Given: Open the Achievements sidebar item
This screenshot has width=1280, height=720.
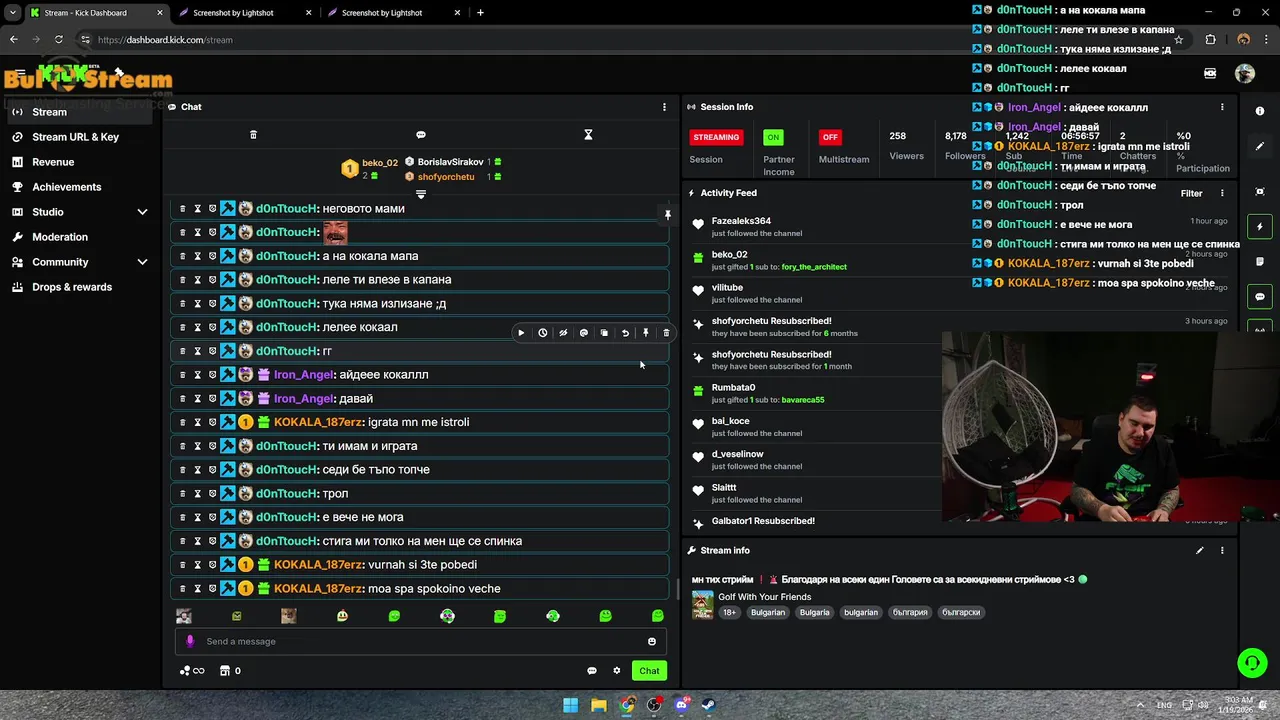Looking at the screenshot, I should tap(82, 187).
